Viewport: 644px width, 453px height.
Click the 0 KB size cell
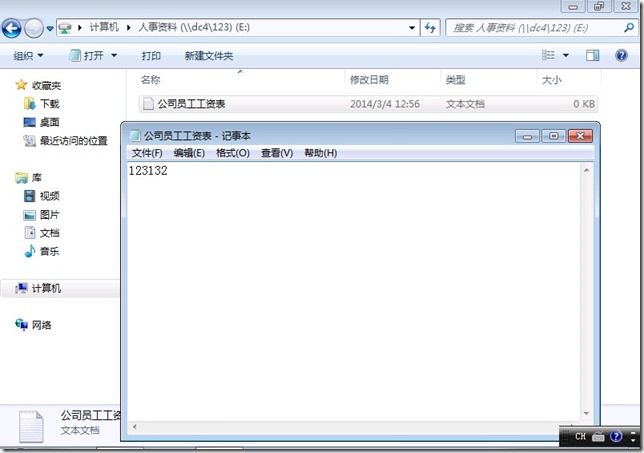(x=584, y=104)
